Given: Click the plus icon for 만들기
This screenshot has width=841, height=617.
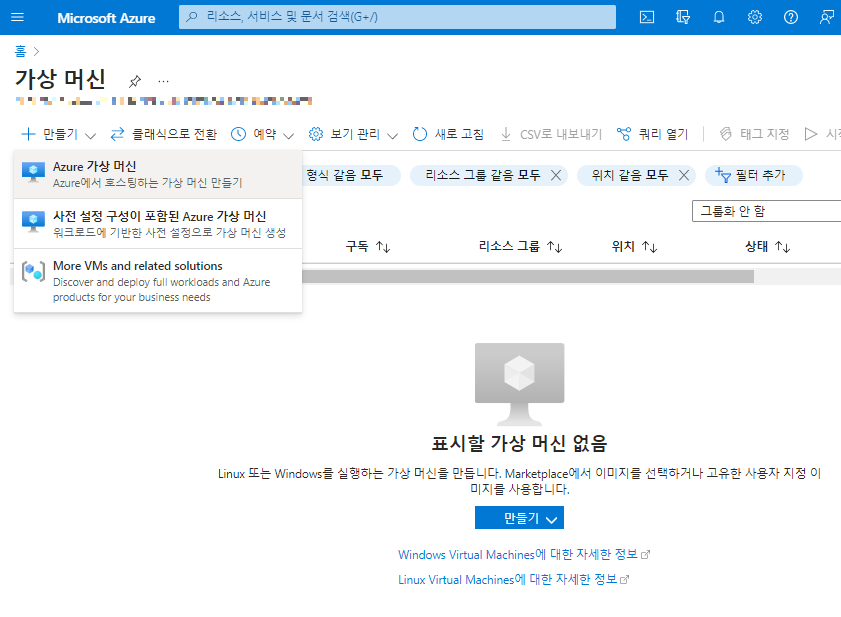Looking at the screenshot, I should tap(28, 134).
